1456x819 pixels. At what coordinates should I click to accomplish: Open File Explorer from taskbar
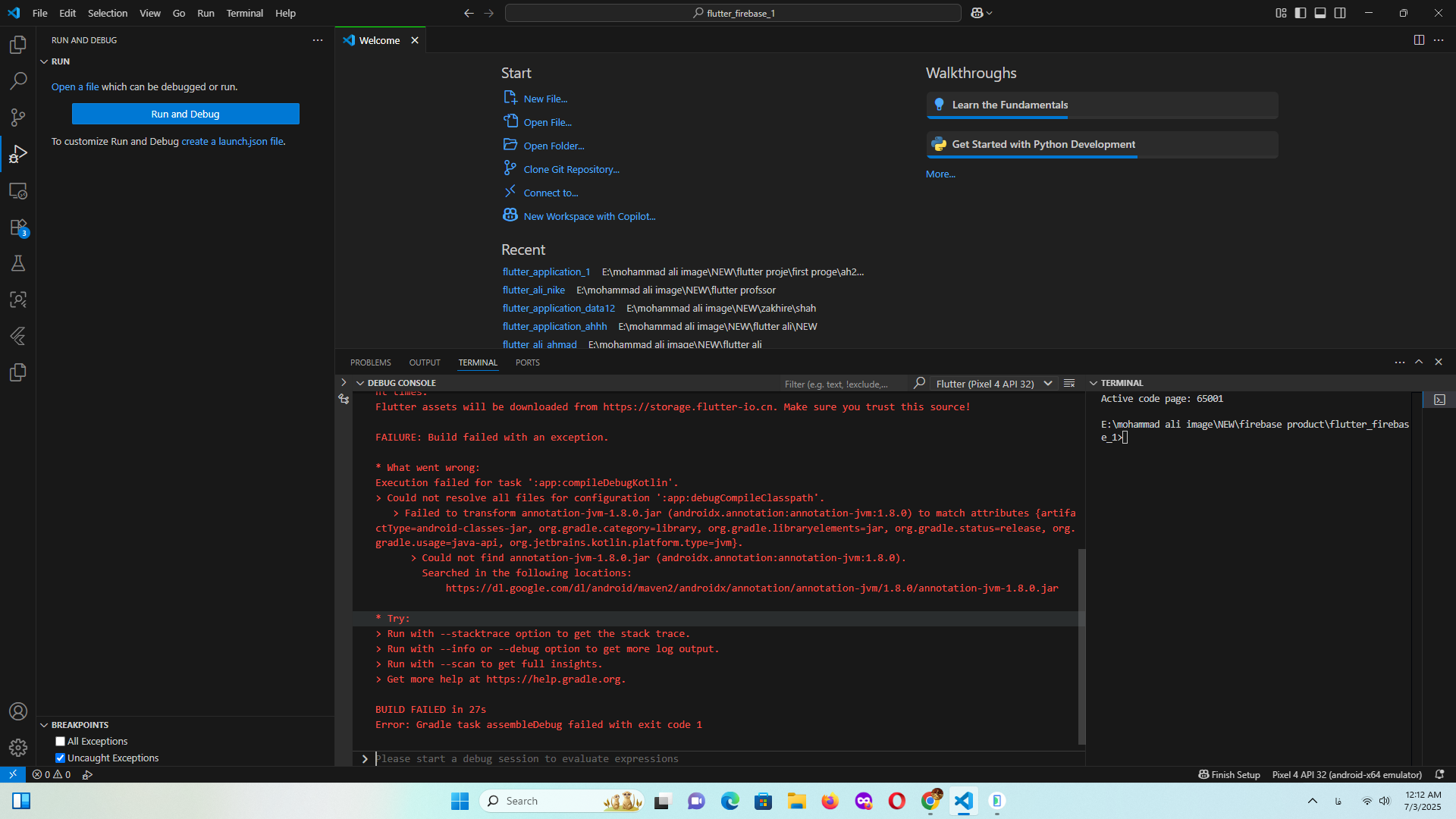pyautogui.click(x=797, y=801)
